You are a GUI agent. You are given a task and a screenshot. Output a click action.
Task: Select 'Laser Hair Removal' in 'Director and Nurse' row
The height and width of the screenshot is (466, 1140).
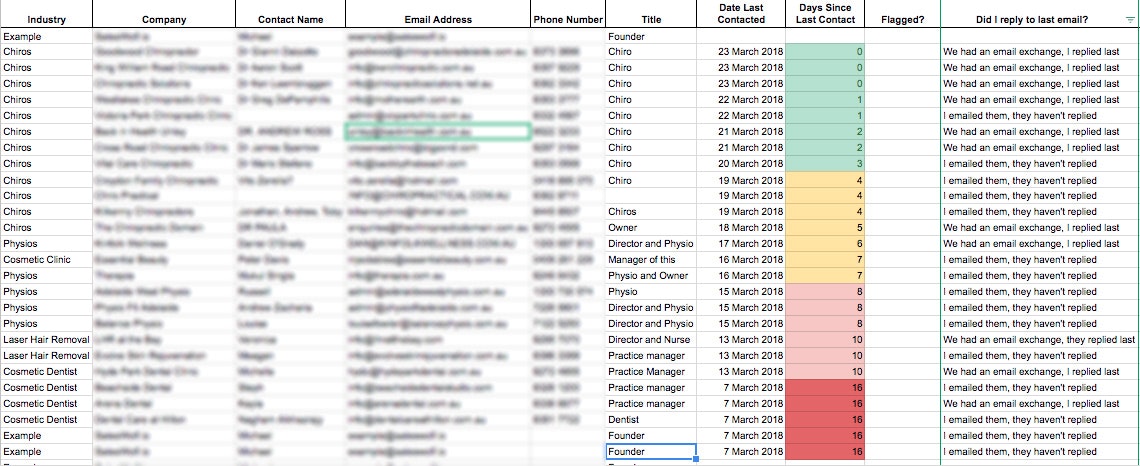pyautogui.click(x=47, y=340)
